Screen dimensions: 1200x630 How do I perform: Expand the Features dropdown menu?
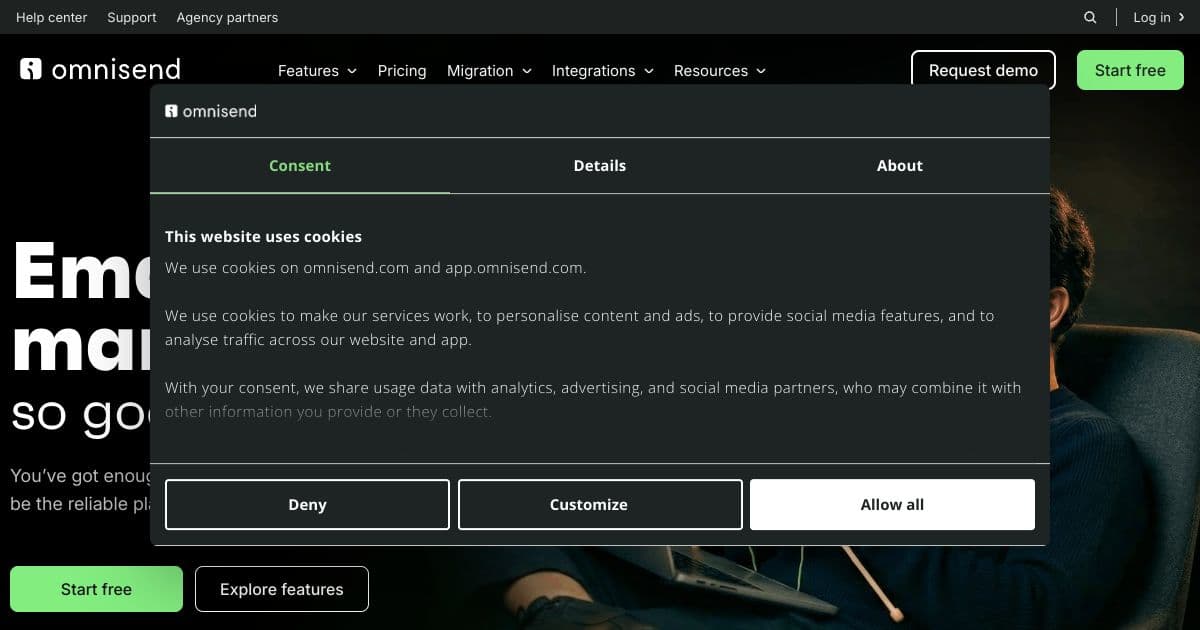pyautogui.click(x=316, y=70)
